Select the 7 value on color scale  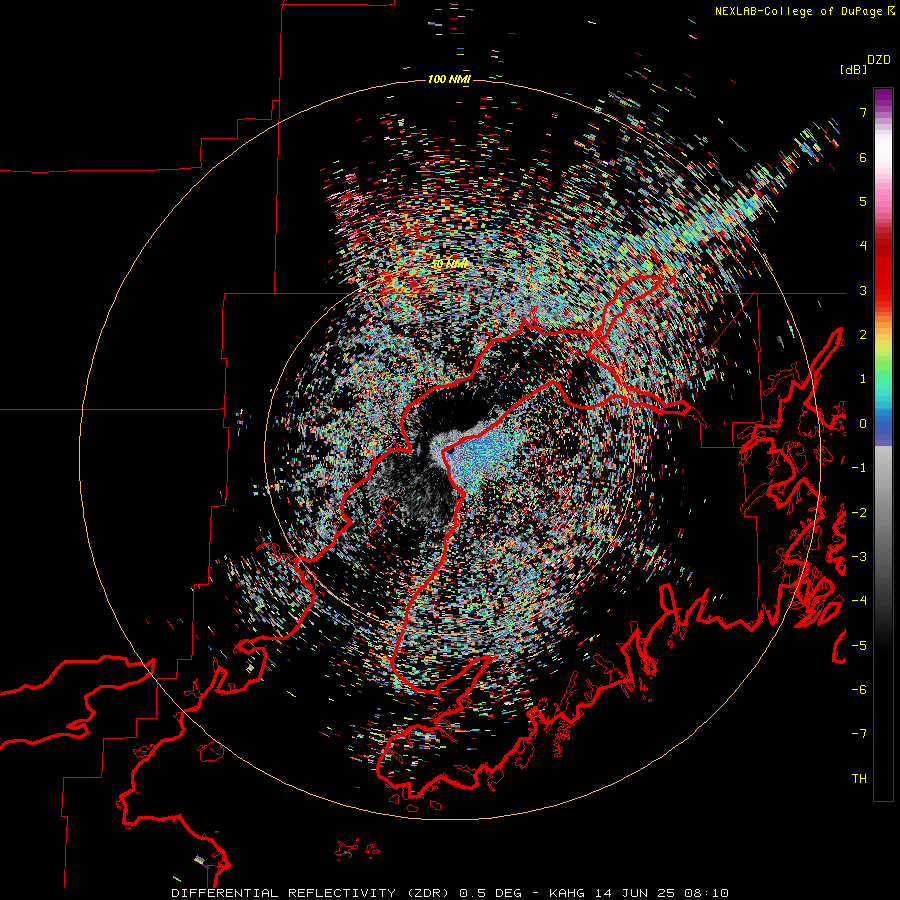coord(863,112)
